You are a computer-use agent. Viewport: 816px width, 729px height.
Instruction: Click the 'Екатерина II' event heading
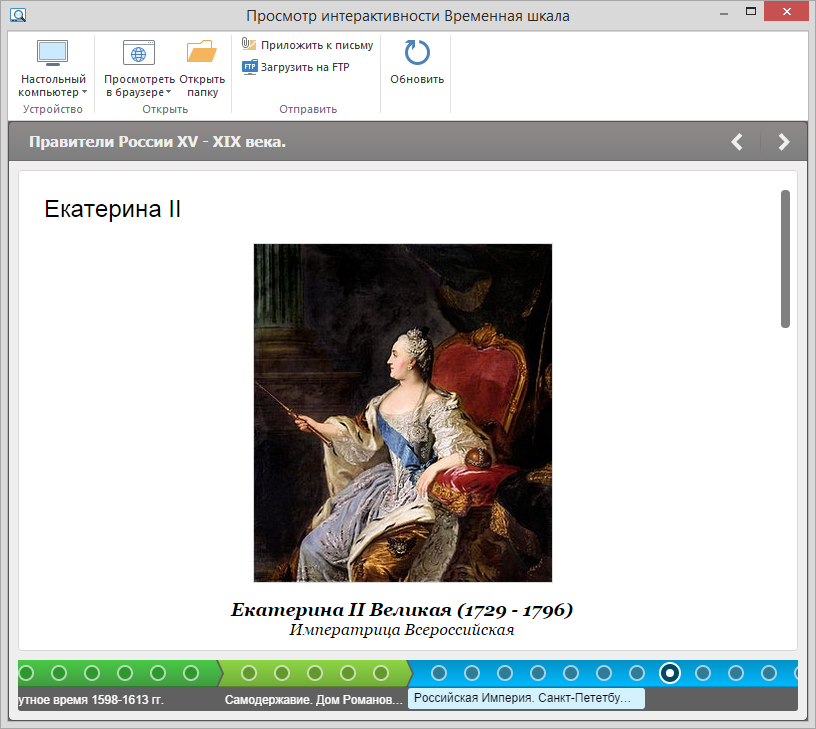click(112, 209)
